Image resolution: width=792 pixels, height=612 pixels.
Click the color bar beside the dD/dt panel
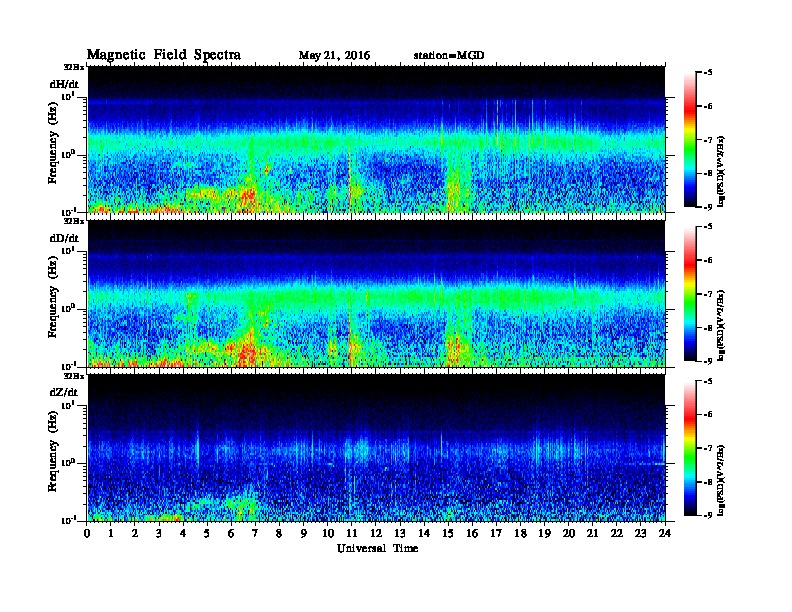(690, 293)
